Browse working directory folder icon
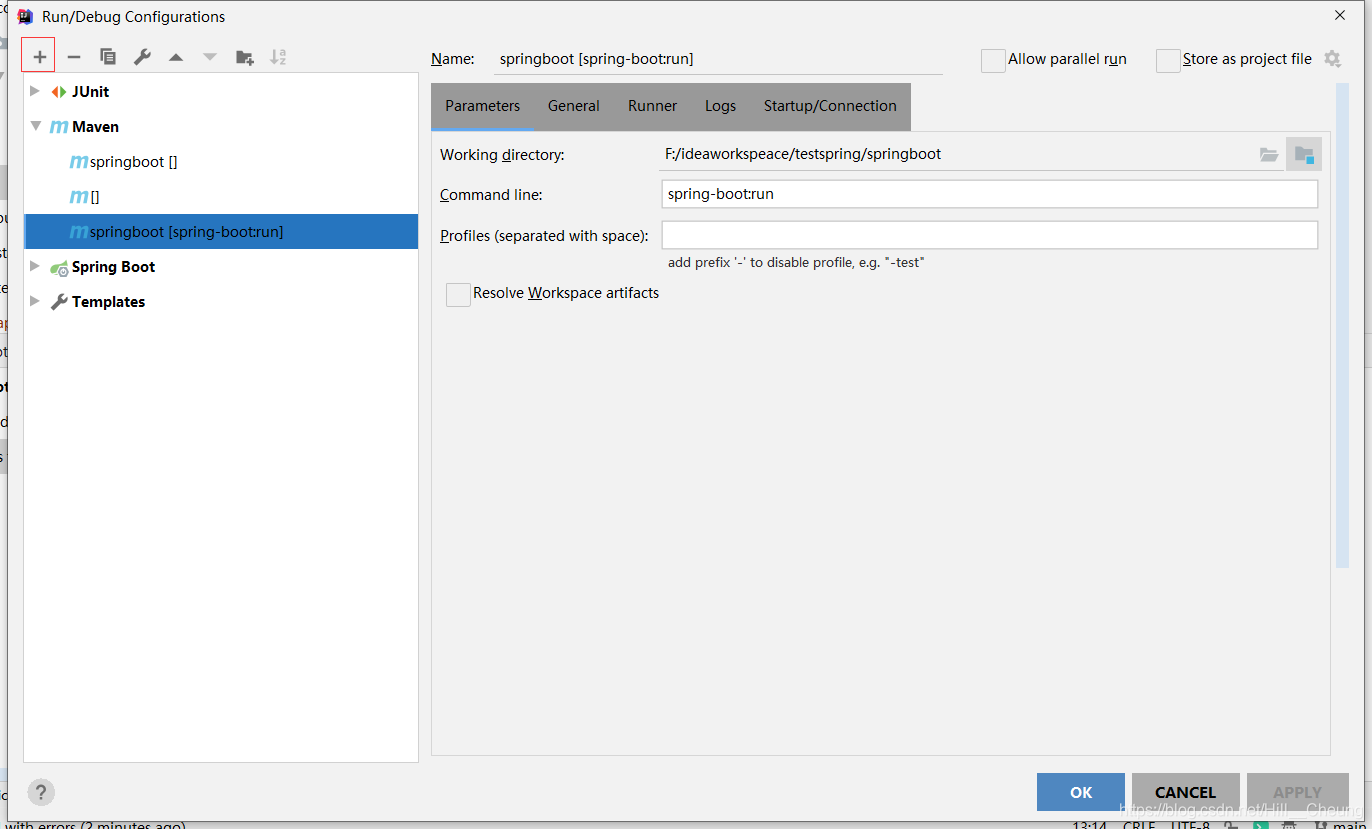The width and height of the screenshot is (1372, 829). (x=1269, y=155)
